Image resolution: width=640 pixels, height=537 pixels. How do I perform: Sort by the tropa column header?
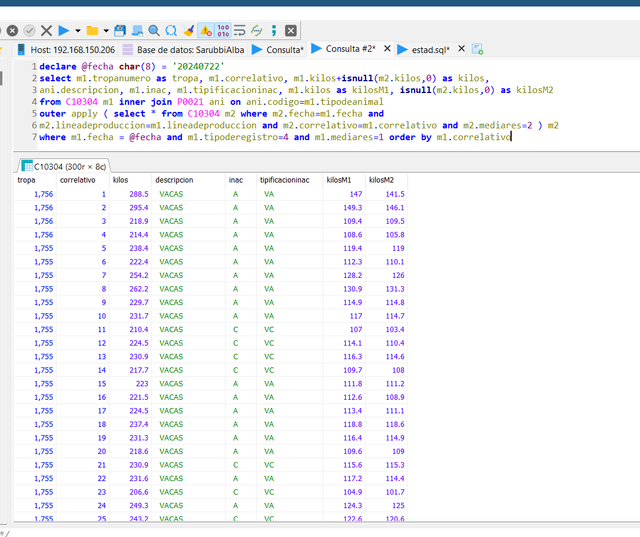(34, 180)
